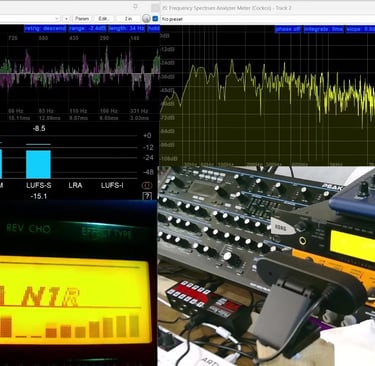The height and width of the screenshot is (366, 375).
Task: Click the LUFS-I label
Action: click(112, 185)
